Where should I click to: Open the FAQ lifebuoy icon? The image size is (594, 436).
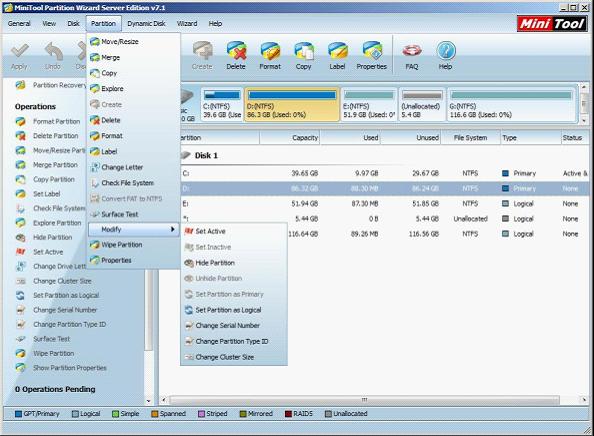pyautogui.click(x=412, y=55)
